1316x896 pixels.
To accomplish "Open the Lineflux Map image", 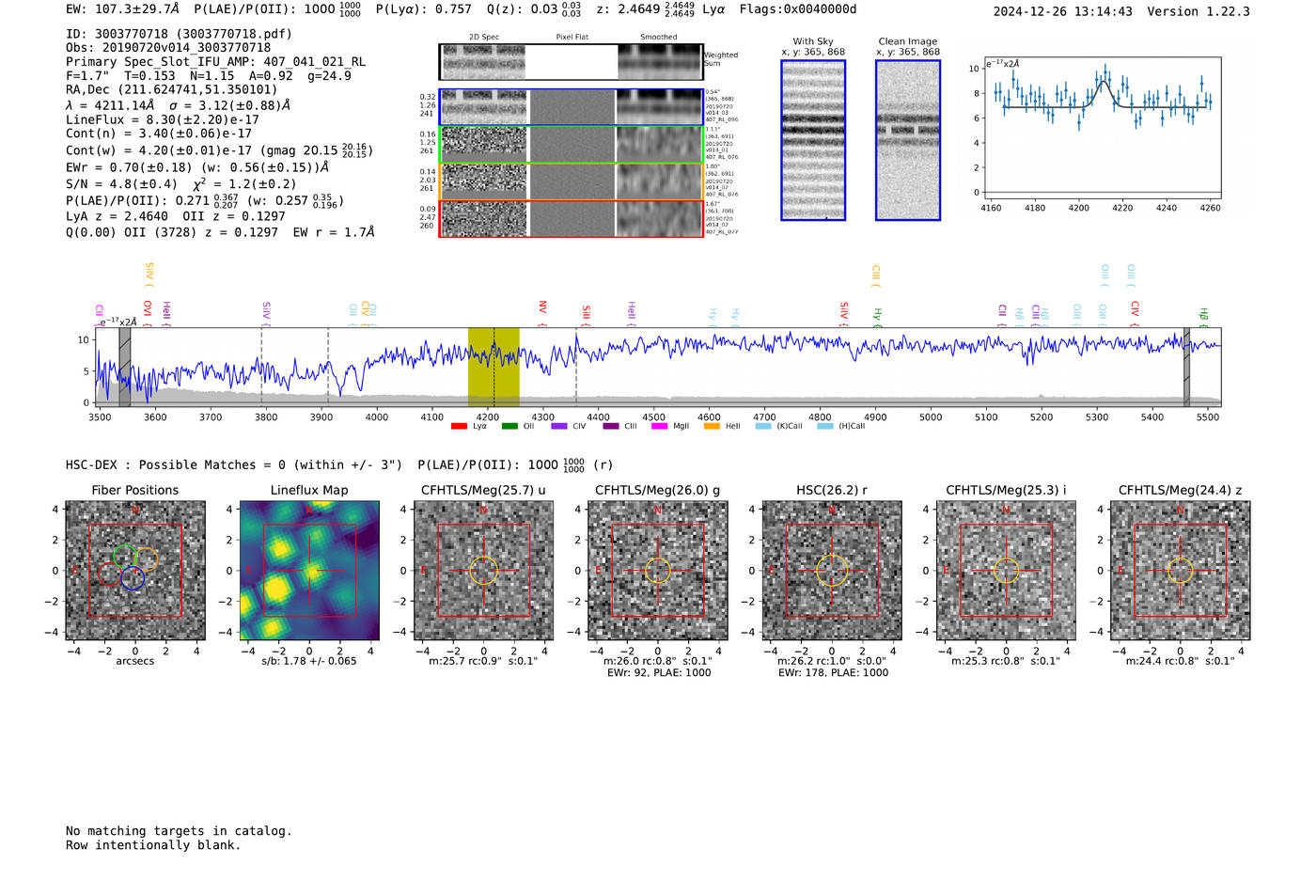I will click(309, 570).
